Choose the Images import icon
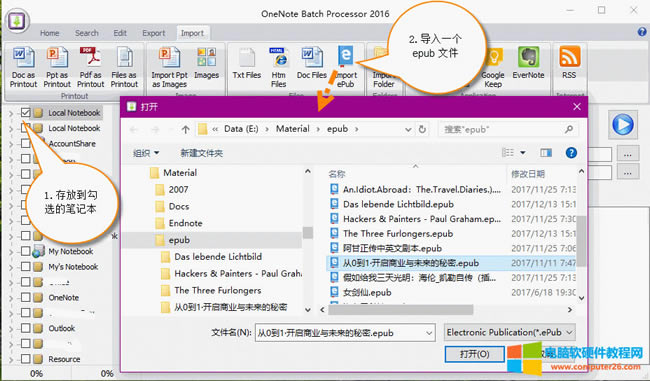650x381 pixels. pos(206,57)
